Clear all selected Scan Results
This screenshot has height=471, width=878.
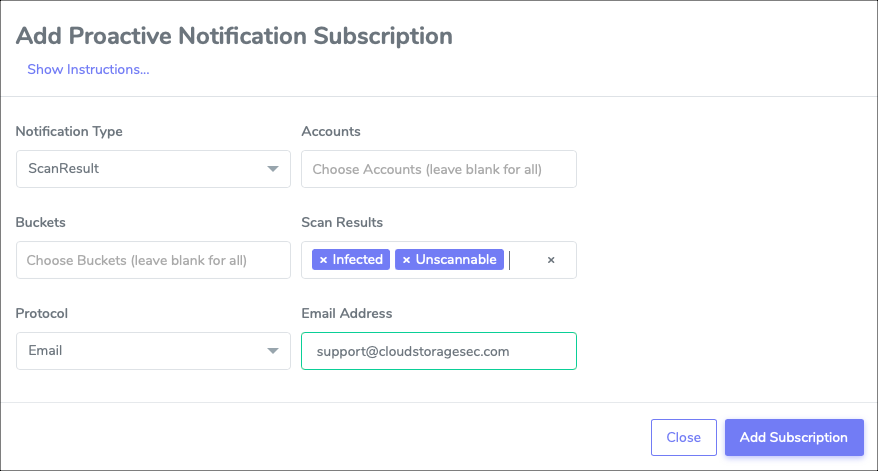pyautogui.click(x=551, y=260)
